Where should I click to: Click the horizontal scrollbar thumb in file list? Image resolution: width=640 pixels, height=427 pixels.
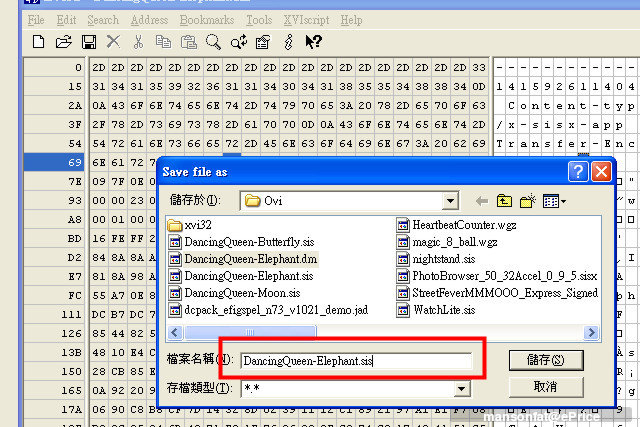click(x=250, y=332)
